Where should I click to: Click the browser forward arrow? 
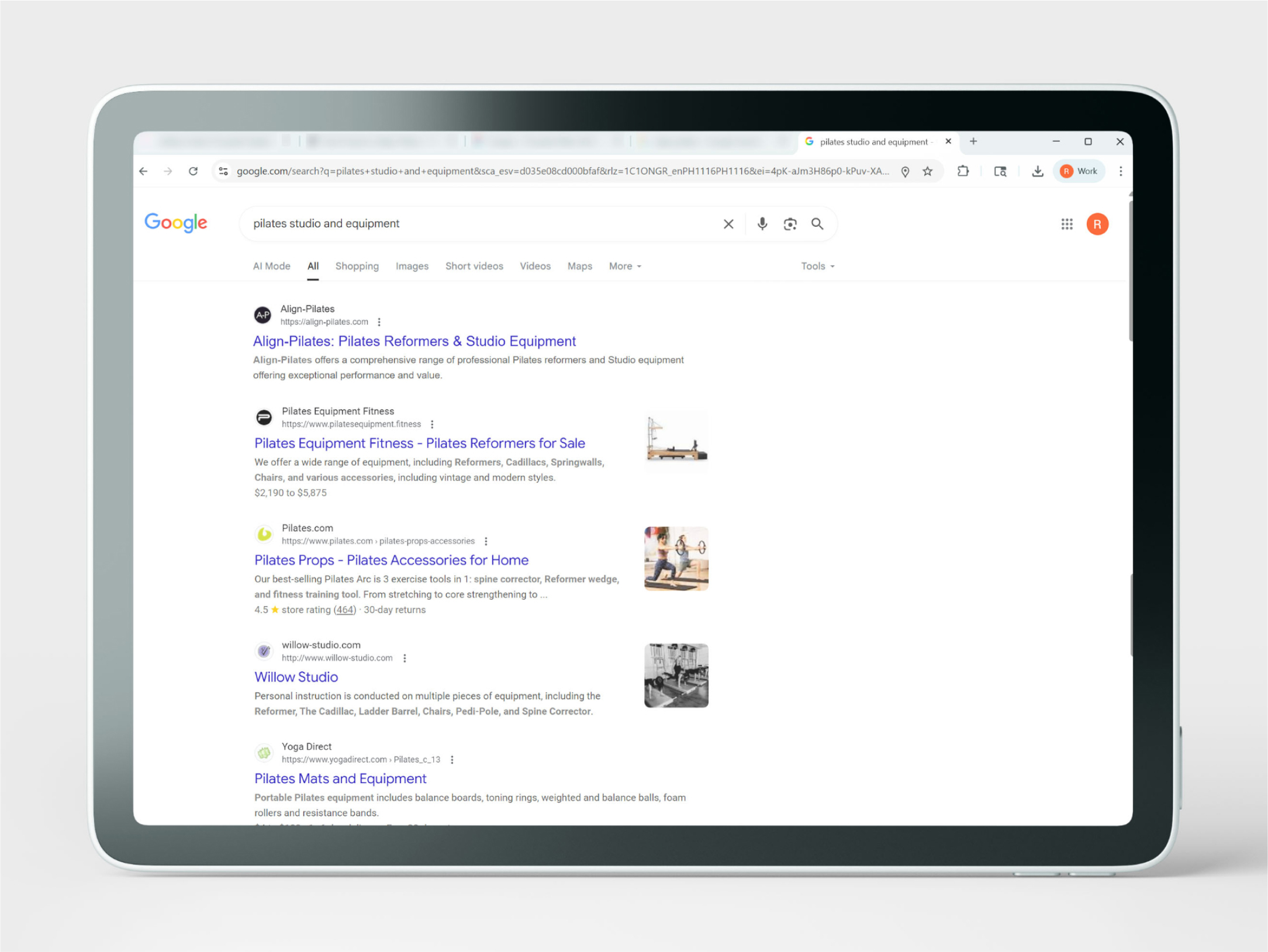pos(168,171)
